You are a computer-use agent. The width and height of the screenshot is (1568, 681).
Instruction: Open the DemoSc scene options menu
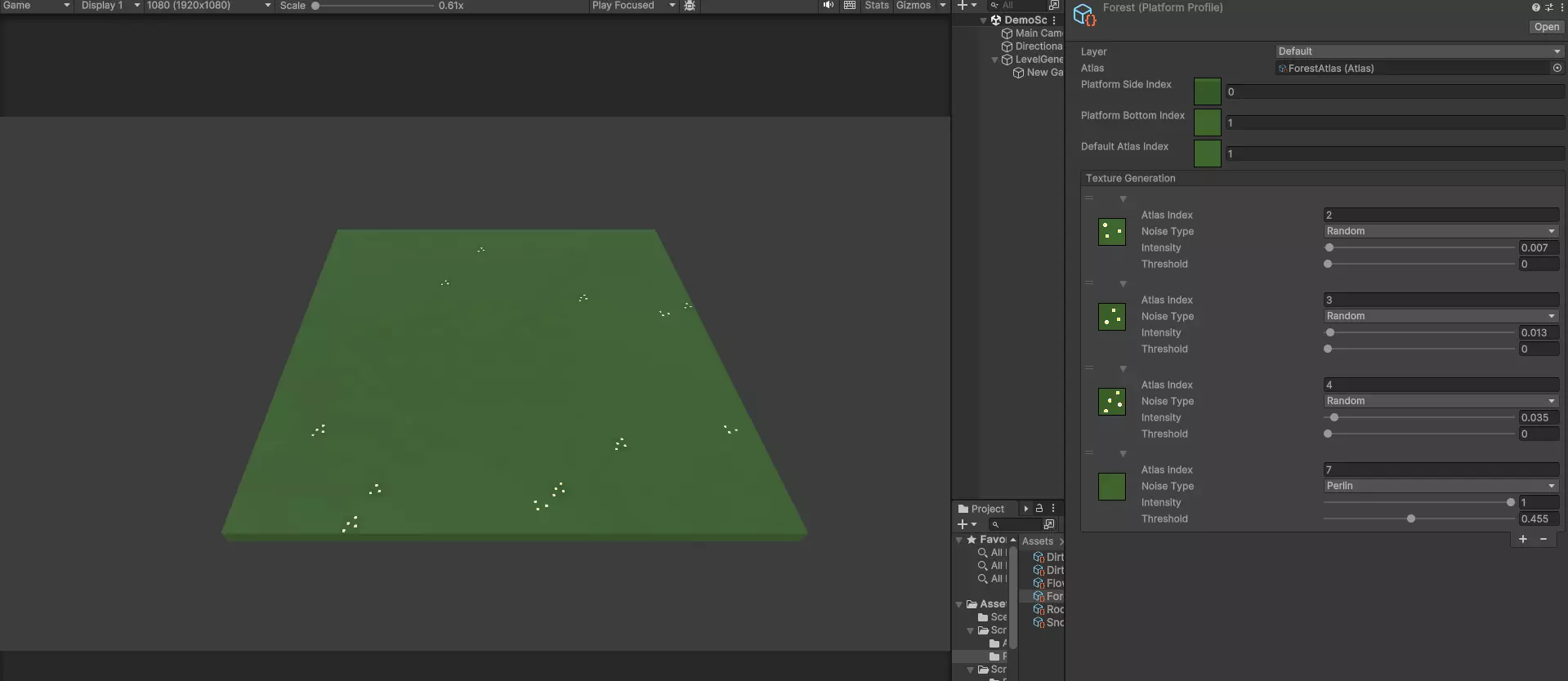[1054, 20]
